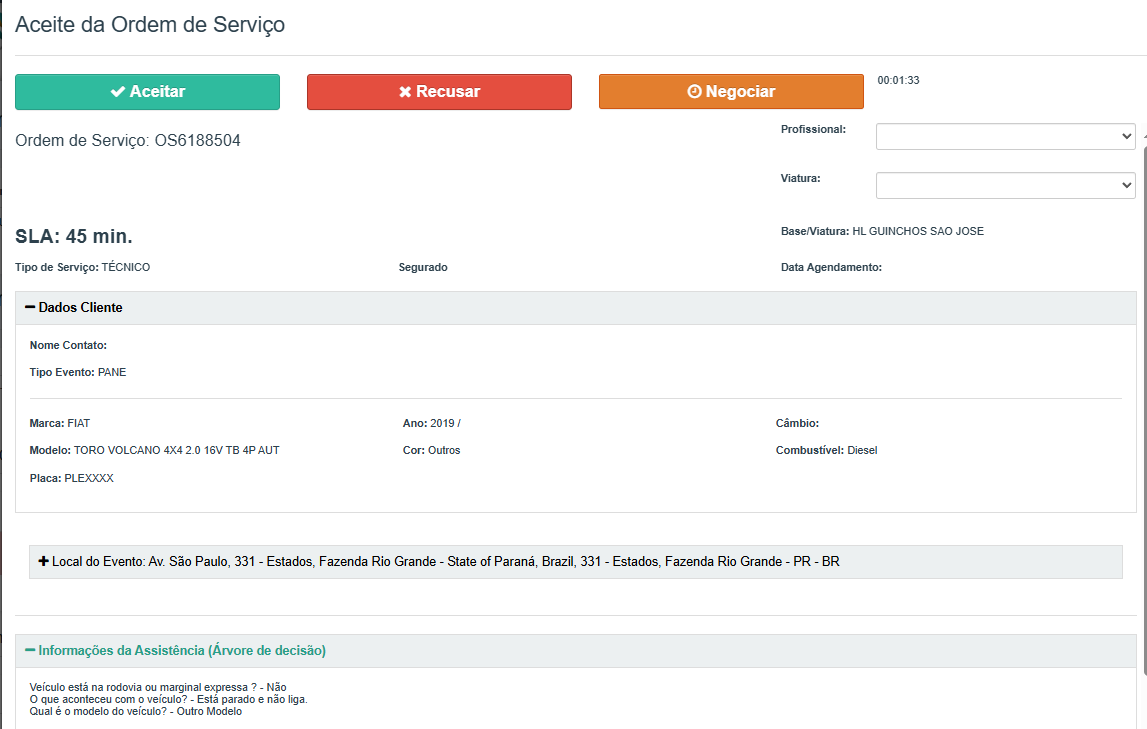The height and width of the screenshot is (729, 1147).
Task: Click the Informações da Assistência section title
Action: click(182, 651)
